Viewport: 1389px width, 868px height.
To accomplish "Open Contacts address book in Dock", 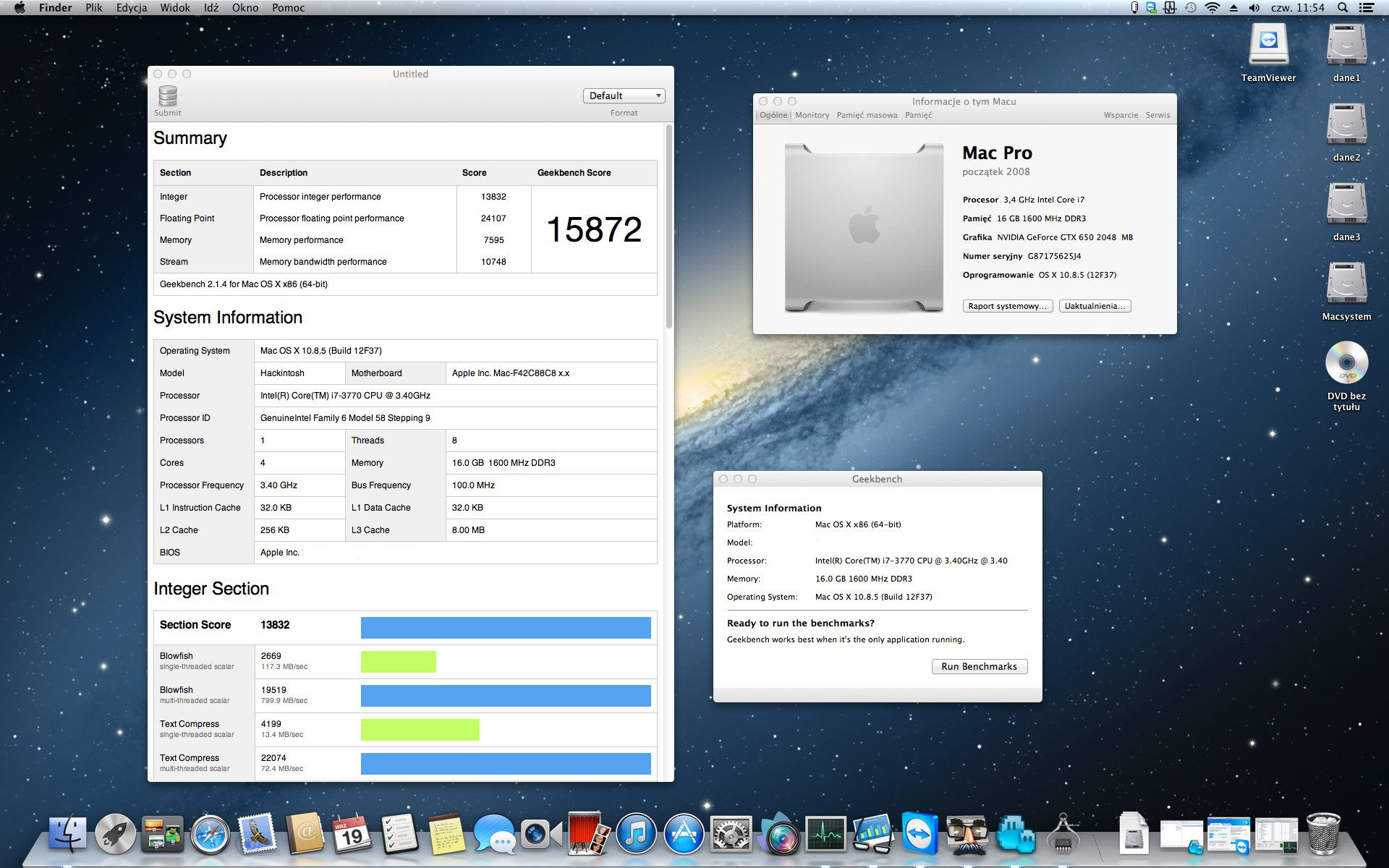I will click(x=305, y=834).
